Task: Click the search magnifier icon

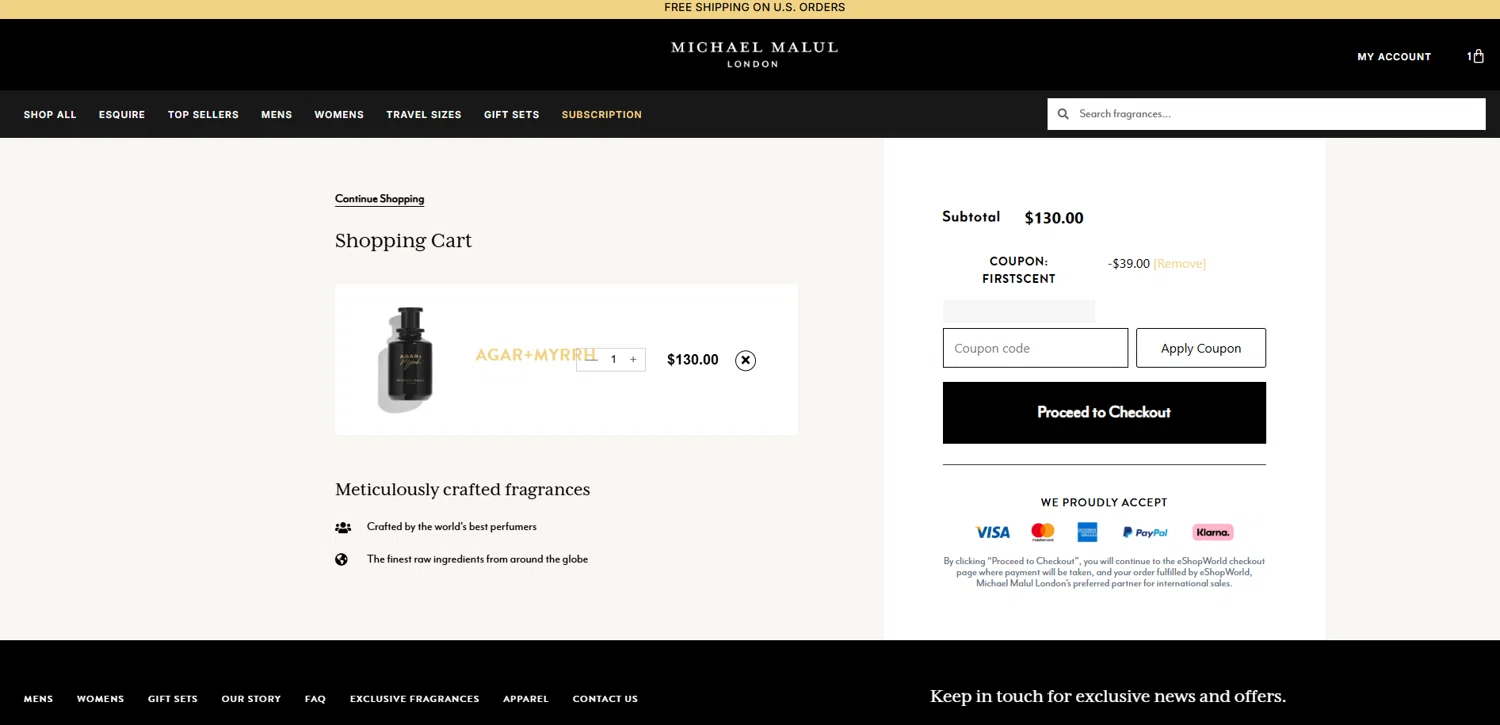Action: pos(1063,114)
